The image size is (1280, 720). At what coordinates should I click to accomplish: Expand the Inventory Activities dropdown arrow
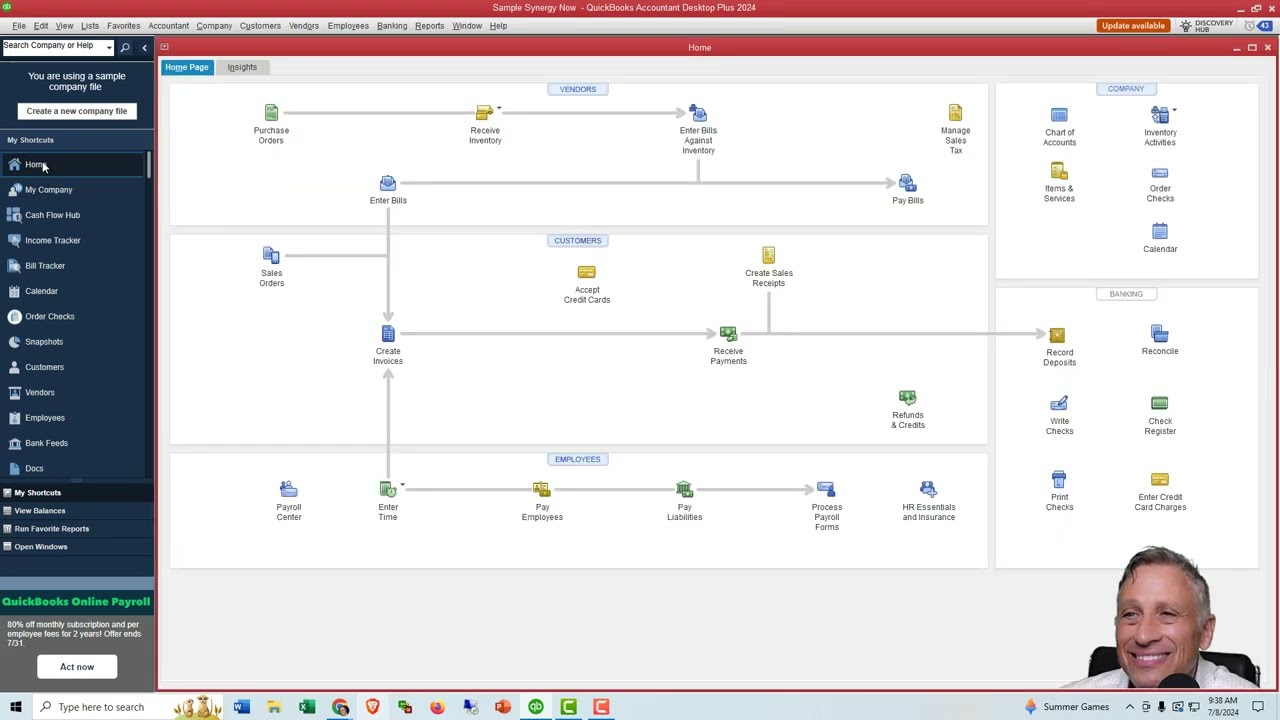pyautogui.click(x=1174, y=110)
